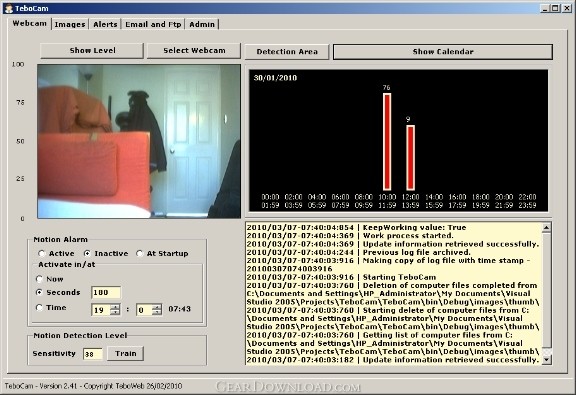Click the TeboCam version text in status bar

pyautogui.click(x=93, y=386)
